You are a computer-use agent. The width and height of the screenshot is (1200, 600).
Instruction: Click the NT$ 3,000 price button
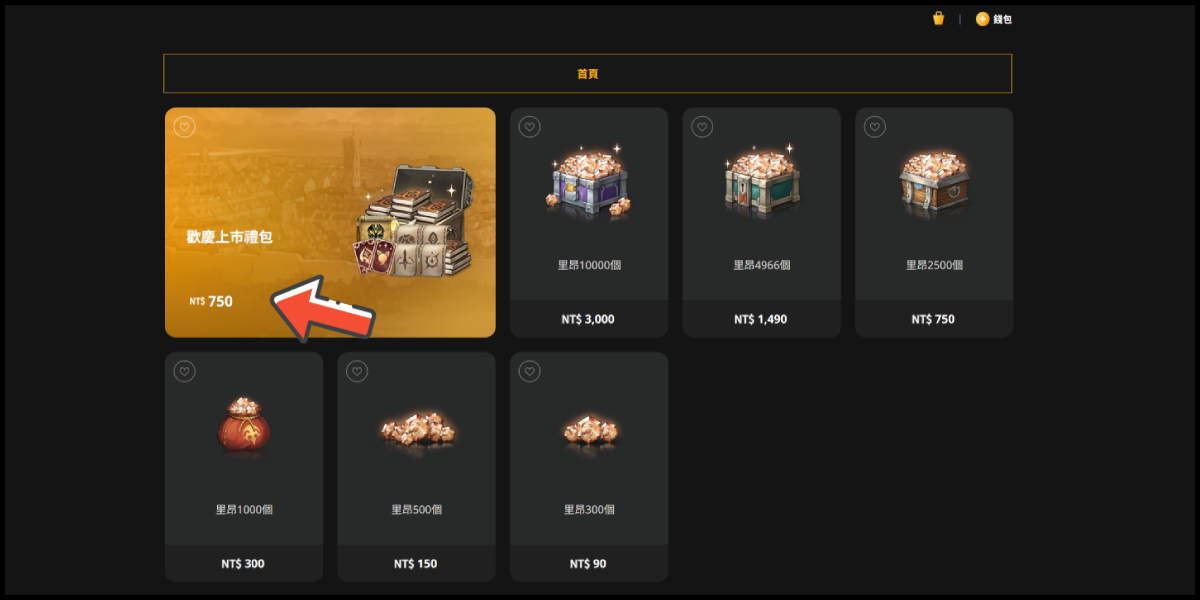pyautogui.click(x=589, y=319)
